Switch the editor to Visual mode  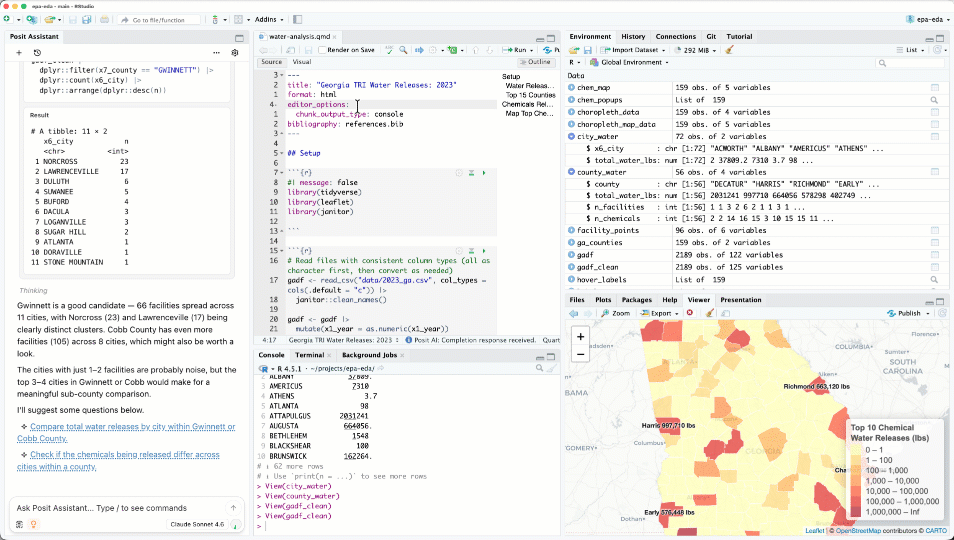pos(302,62)
